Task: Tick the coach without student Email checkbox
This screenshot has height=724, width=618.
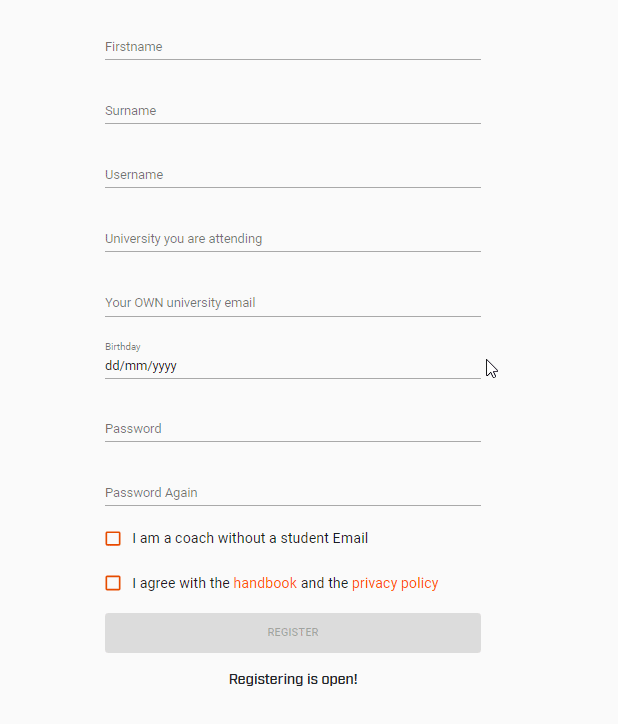Action: coord(113,539)
